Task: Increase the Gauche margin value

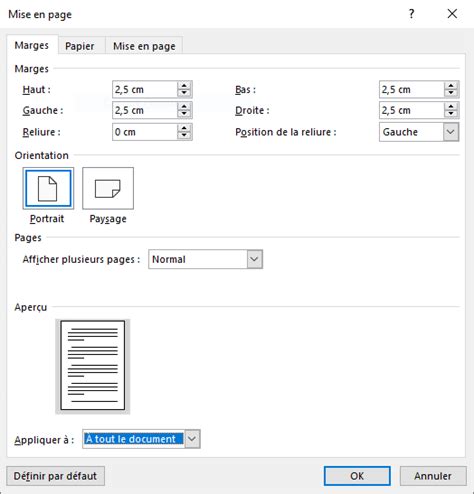Action: (x=184, y=106)
